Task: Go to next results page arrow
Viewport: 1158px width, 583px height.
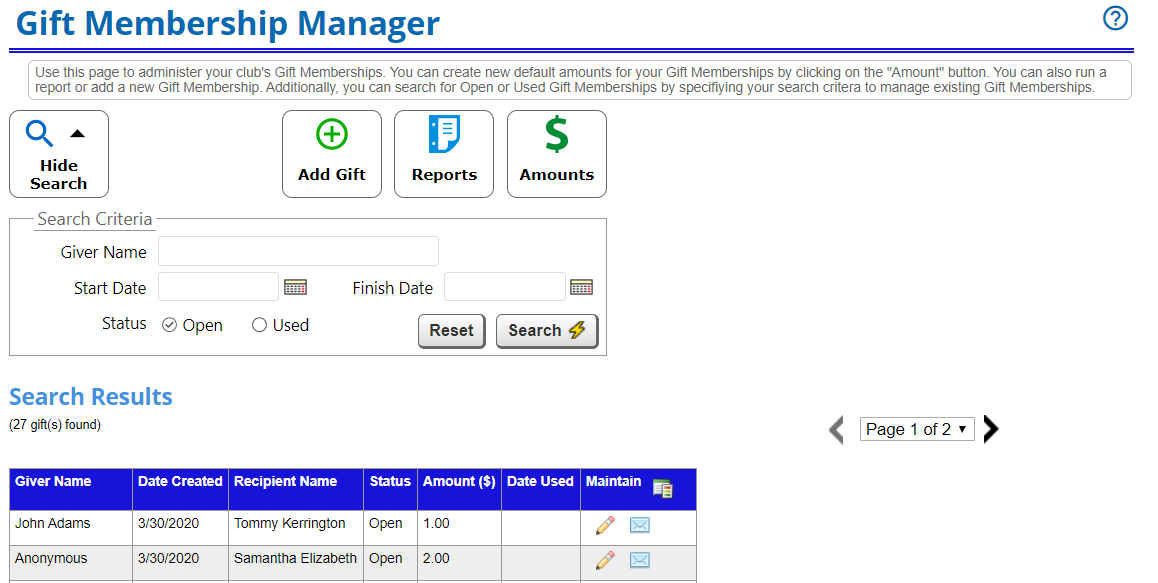Action: [x=991, y=429]
